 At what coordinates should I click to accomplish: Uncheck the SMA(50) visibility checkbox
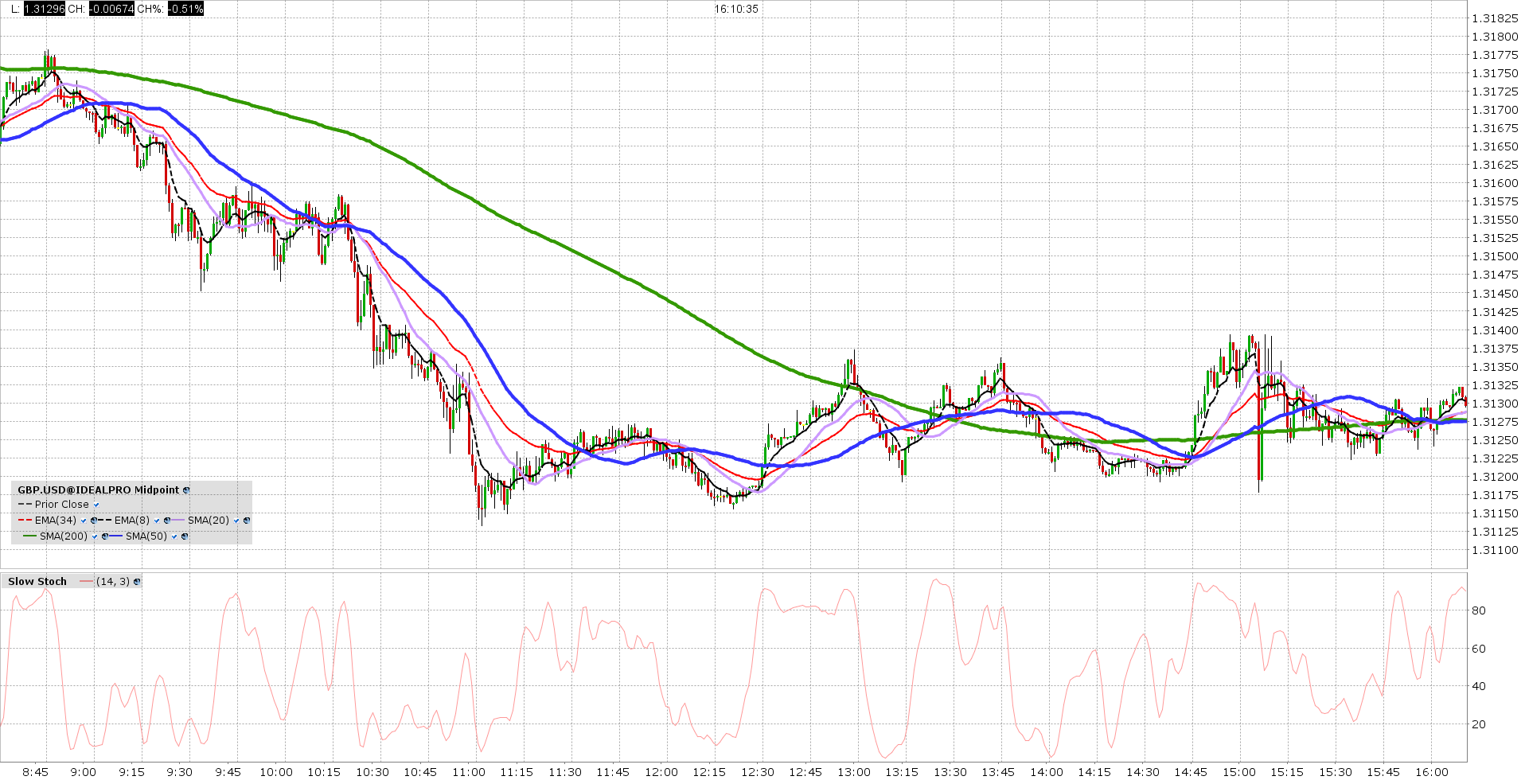174,536
